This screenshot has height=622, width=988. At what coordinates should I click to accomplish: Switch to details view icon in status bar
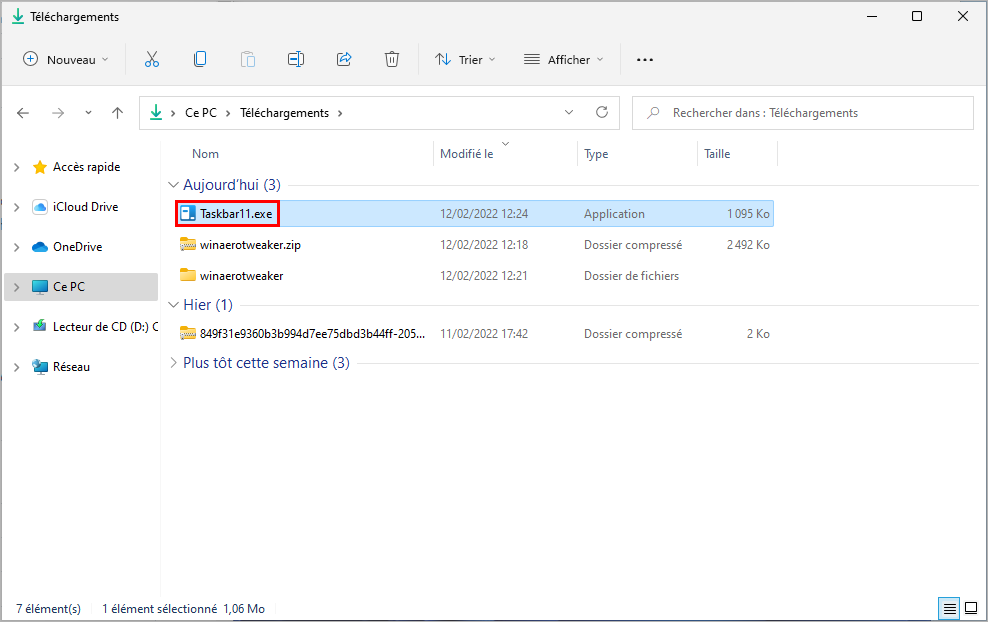point(949,609)
